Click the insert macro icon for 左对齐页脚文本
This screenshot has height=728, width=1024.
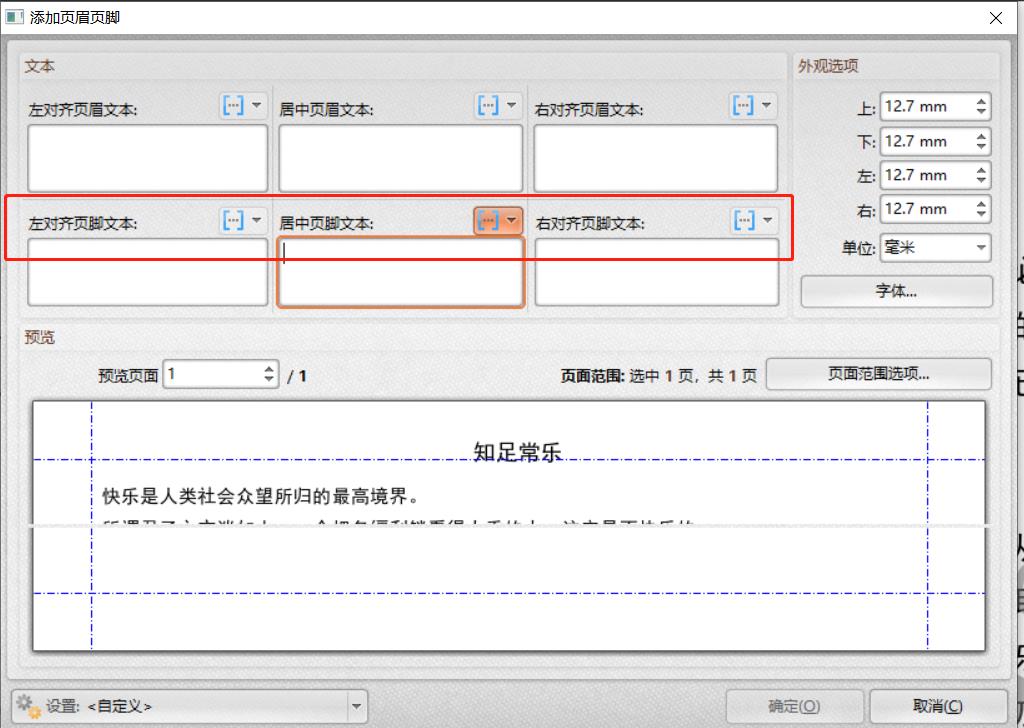pyautogui.click(x=233, y=220)
